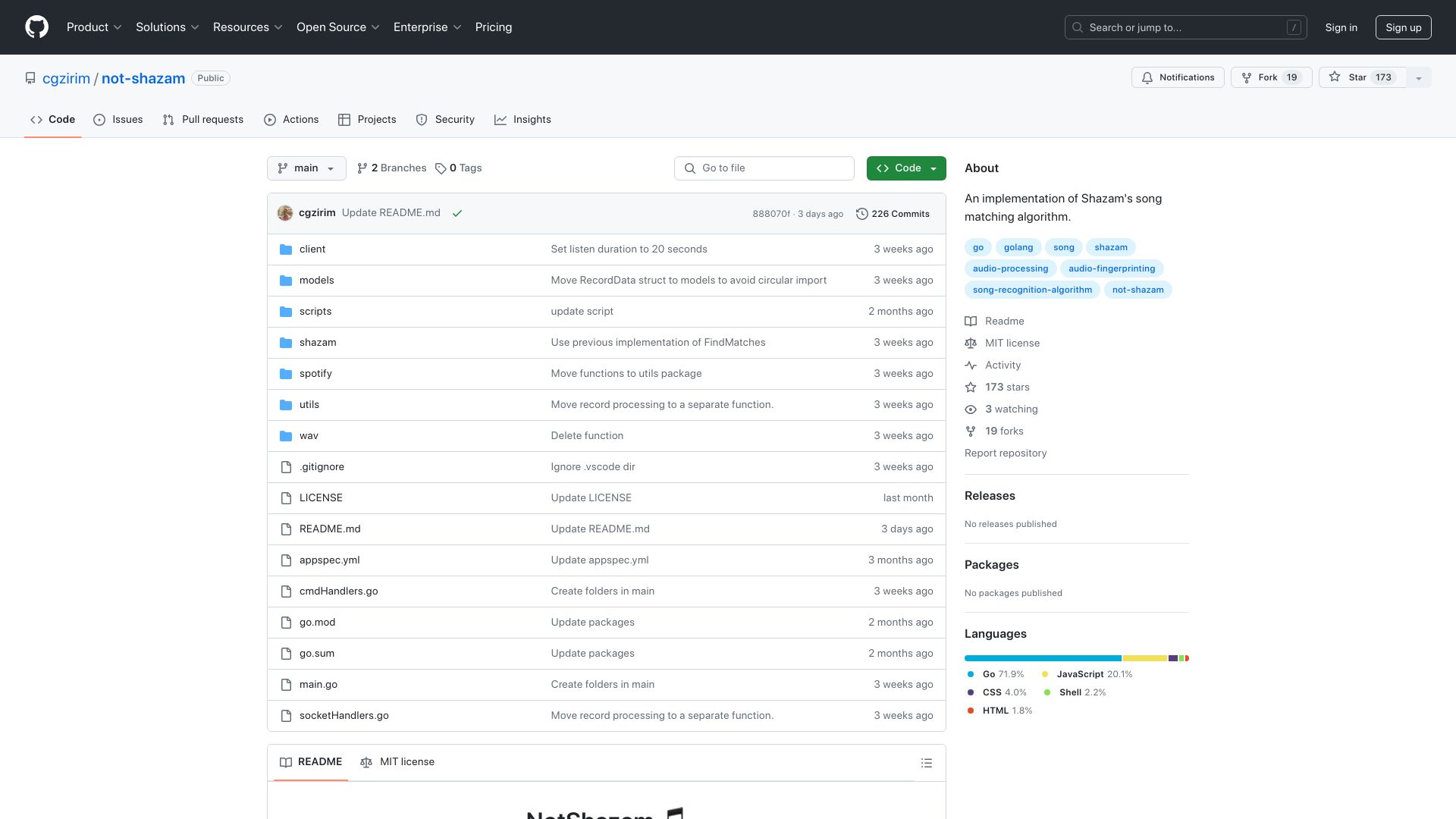Screen dimensions: 1456x819
Task: Click the eye icon beside 3 watching
Action: [971, 409]
